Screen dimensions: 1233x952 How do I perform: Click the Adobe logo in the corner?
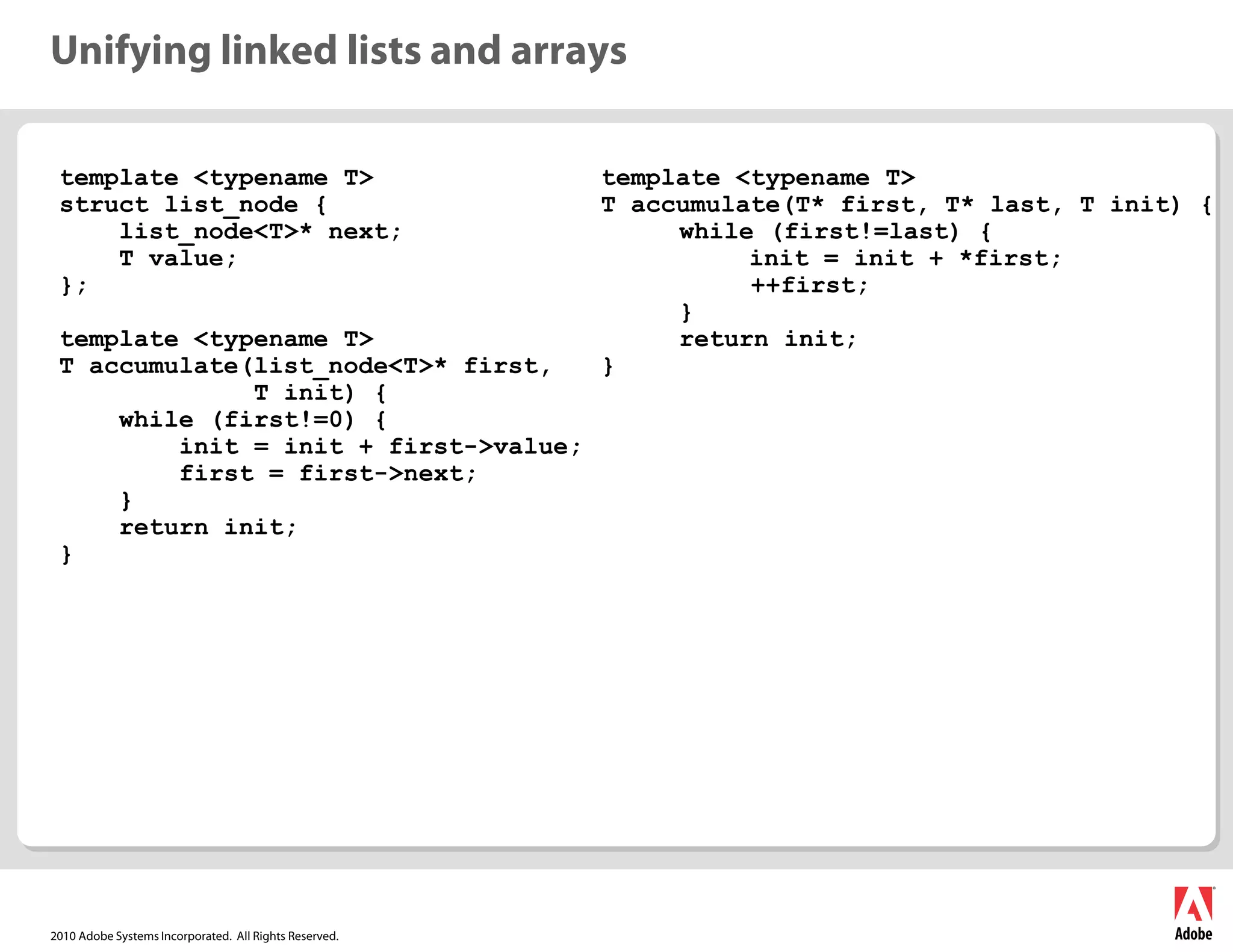pos(1194,913)
